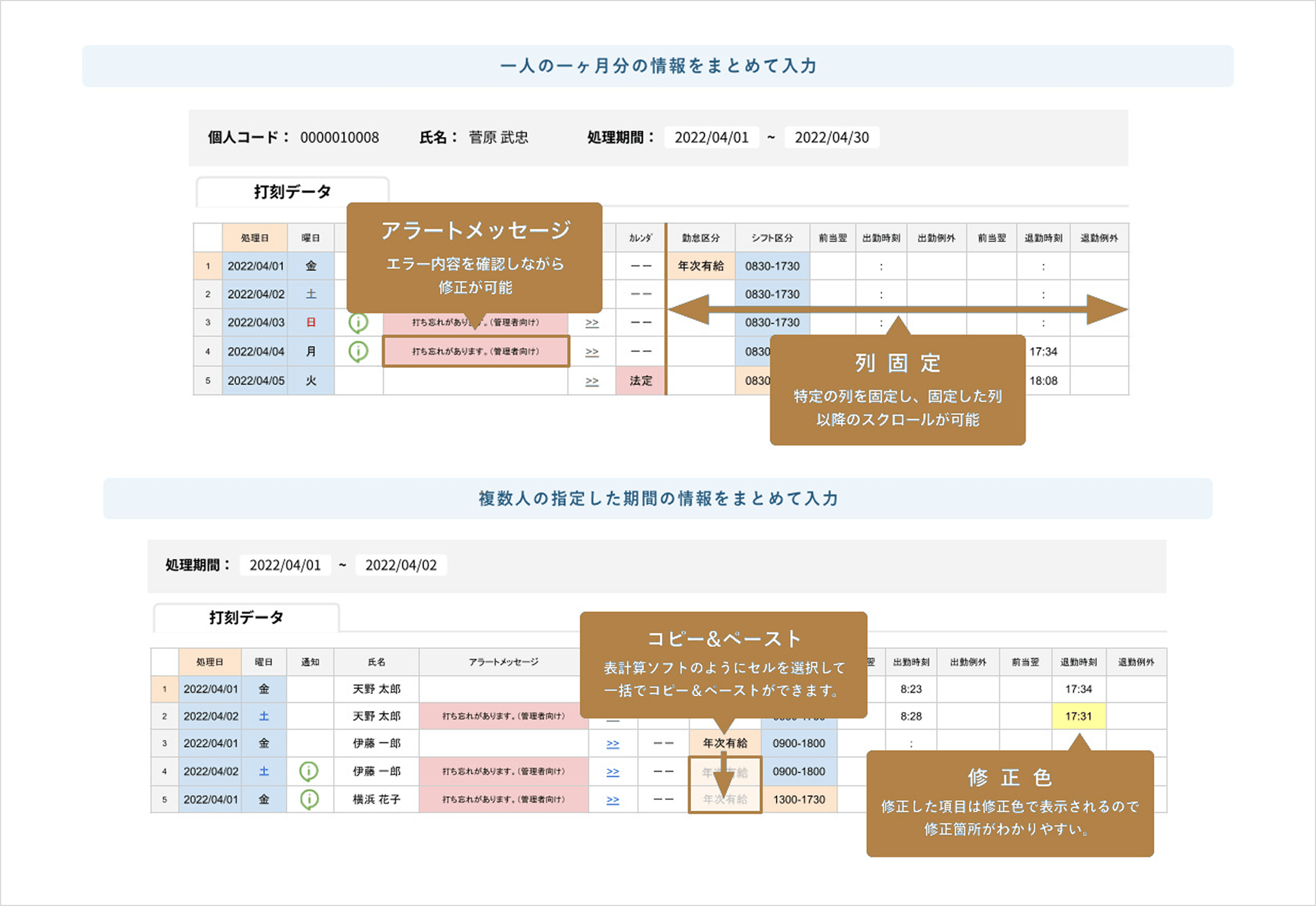This screenshot has width=1316, height=906.
Task: Select the 法定 calendar cell in 2022/04/05 row
Action: click(x=641, y=381)
